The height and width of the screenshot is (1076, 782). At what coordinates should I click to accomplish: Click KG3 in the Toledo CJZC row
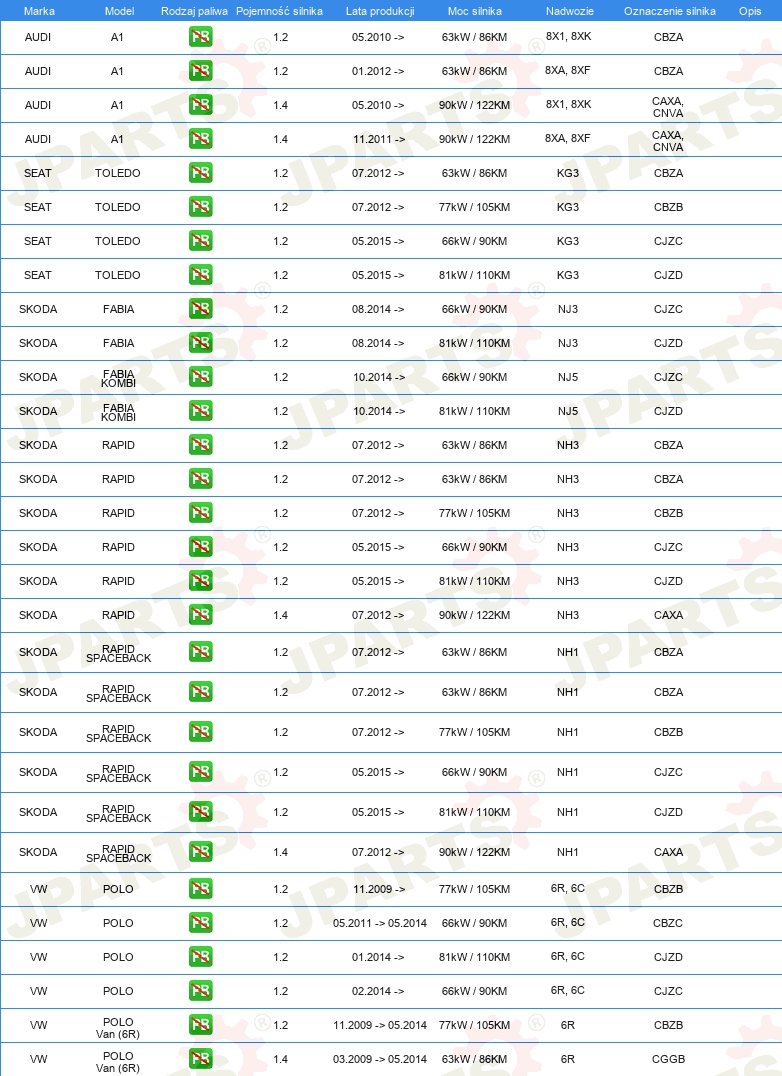[x=568, y=241]
